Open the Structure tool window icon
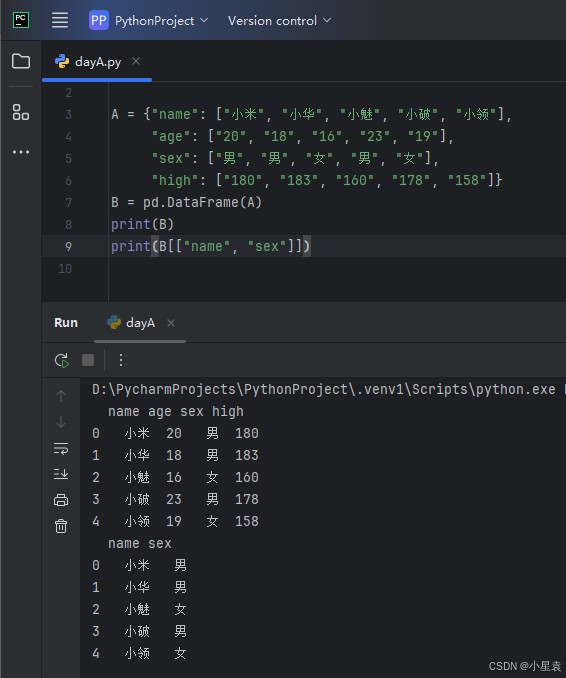The height and width of the screenshot is (678, 566). pos(21,112)
